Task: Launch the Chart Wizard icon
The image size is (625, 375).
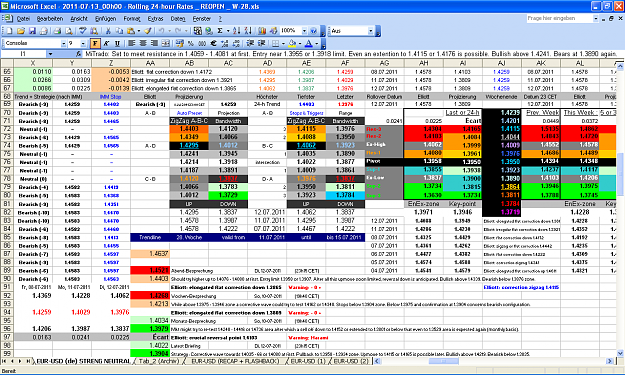Action: 261,31
